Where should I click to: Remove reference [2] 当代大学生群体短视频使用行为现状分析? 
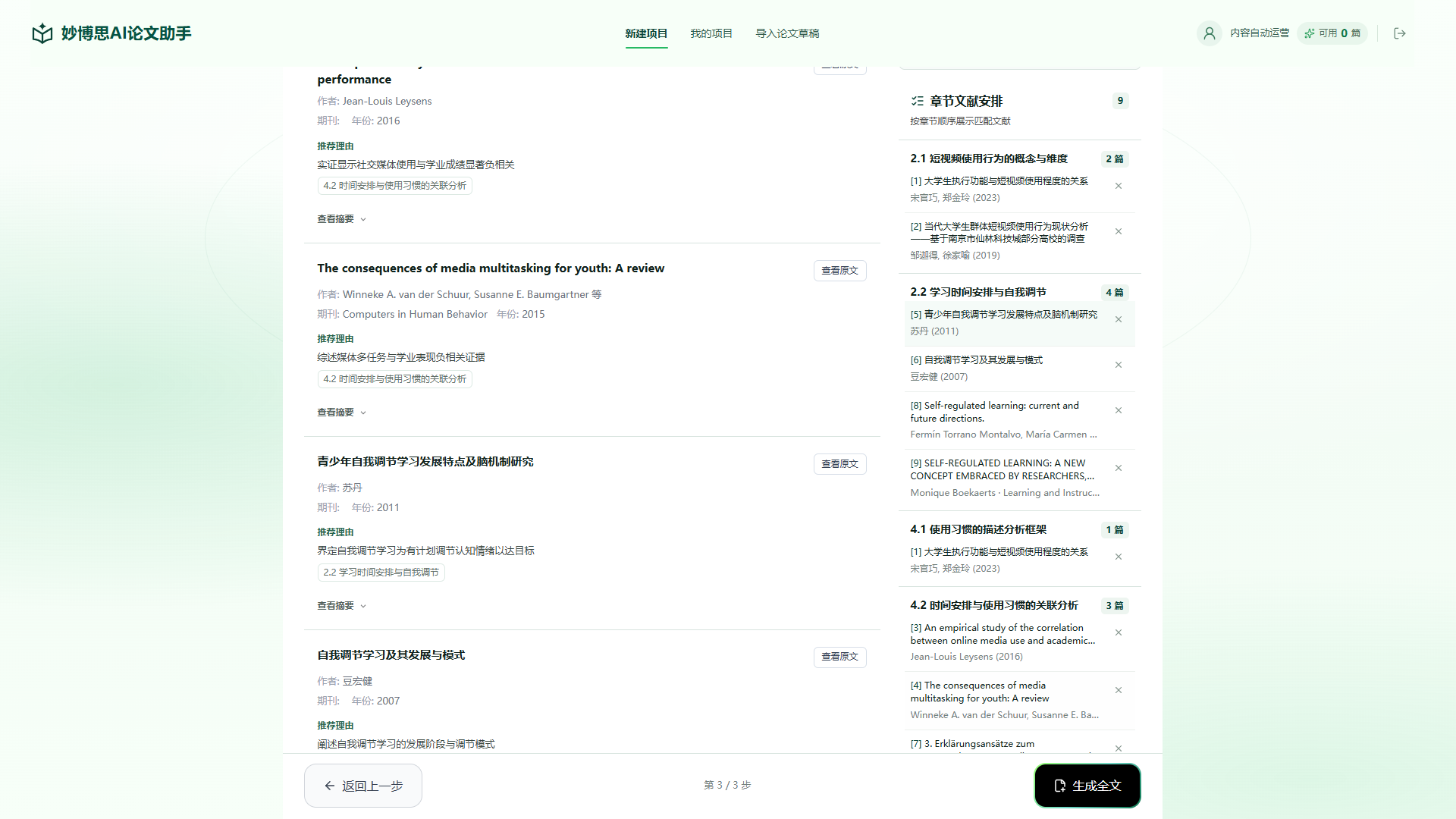pos(1119,232)
